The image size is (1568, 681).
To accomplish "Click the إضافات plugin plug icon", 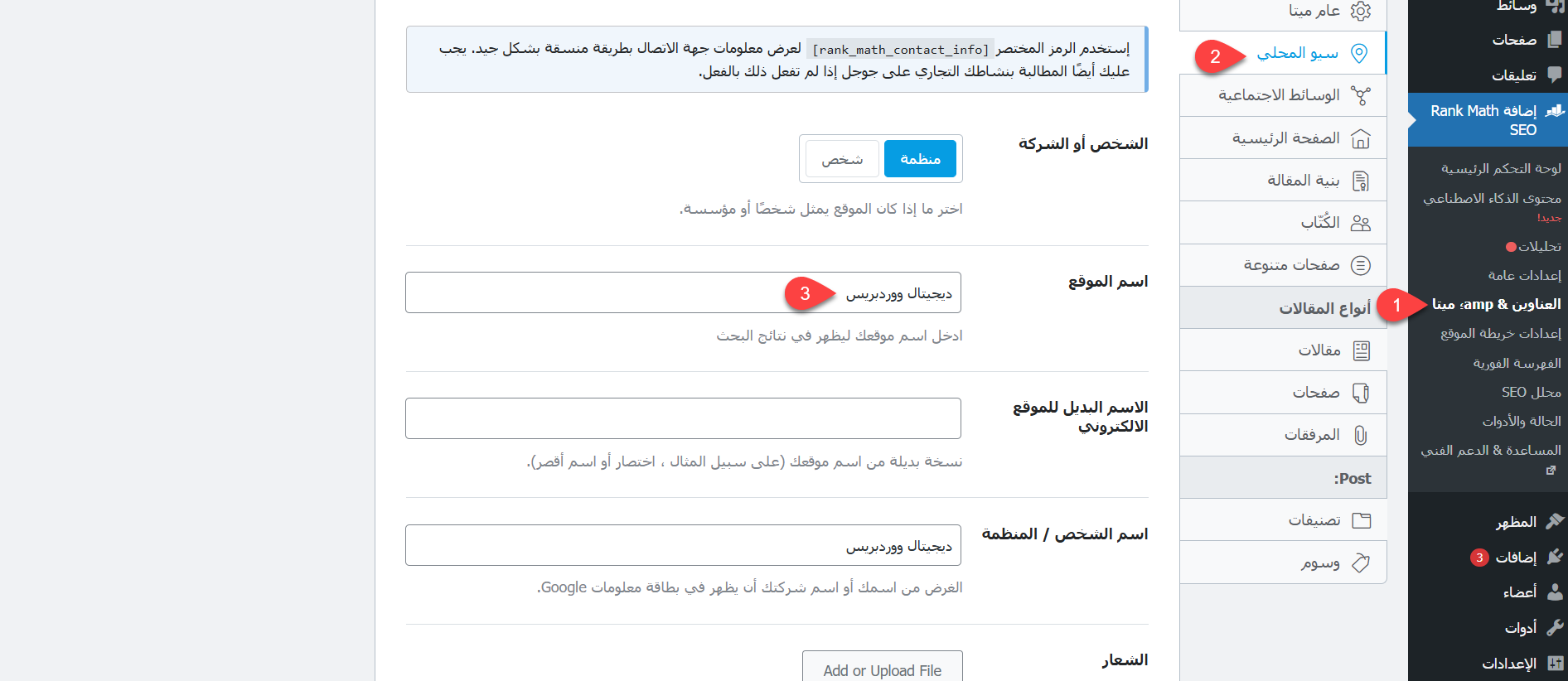I will (1555, 557).
